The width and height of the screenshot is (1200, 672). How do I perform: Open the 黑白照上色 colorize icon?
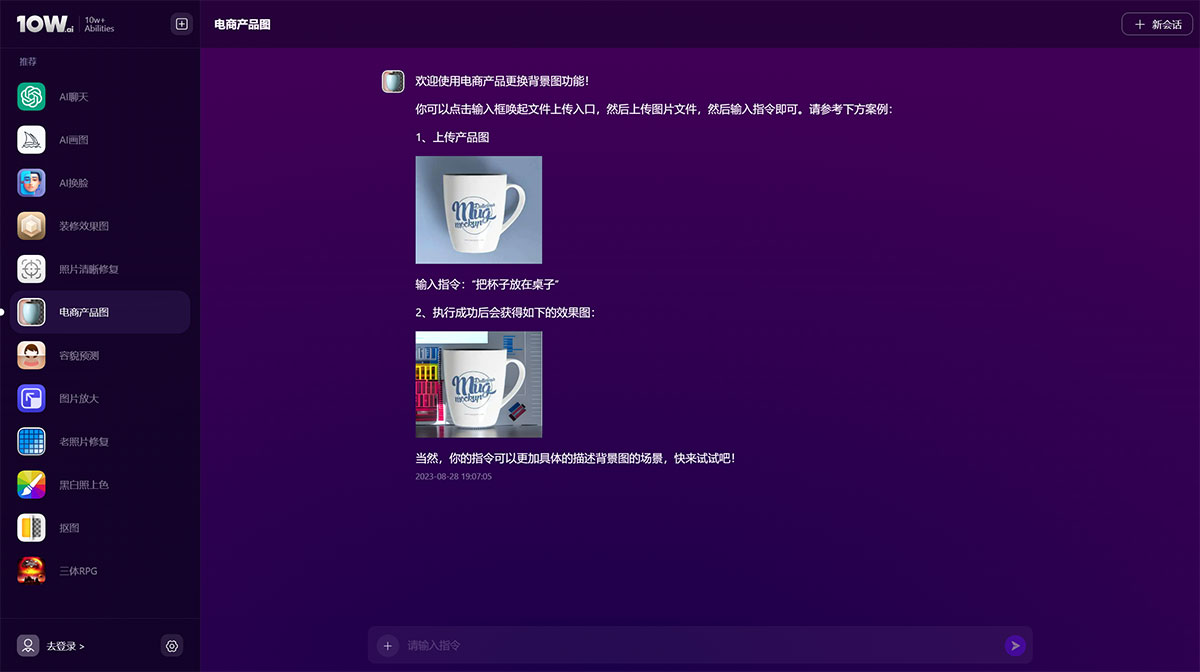(31, 484)
